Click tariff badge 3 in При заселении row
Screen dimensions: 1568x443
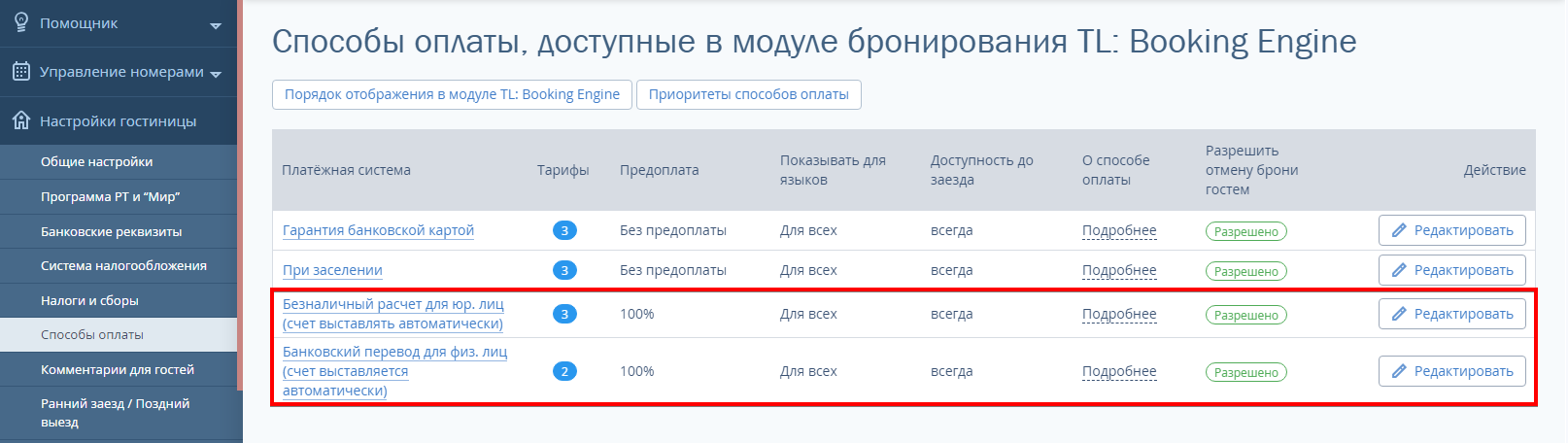coord(564,270)
